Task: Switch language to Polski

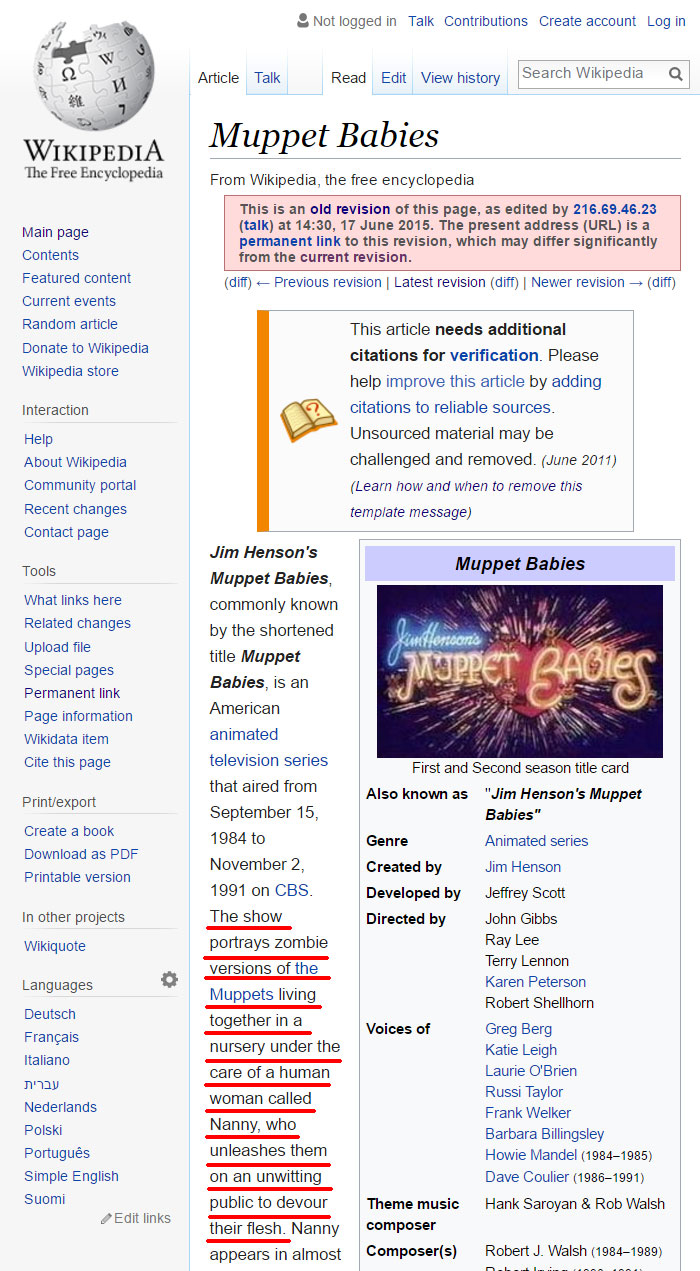Action: coord(43,1130)
